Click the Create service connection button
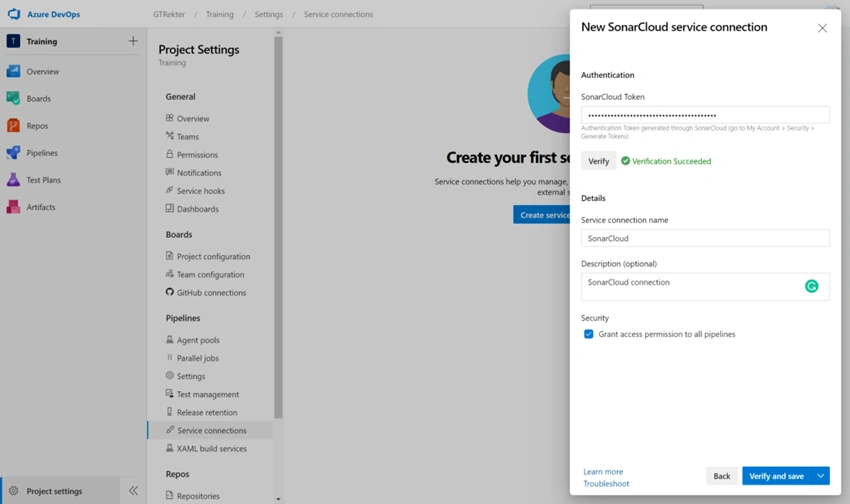The image size is (850, 504). pyautogui.click(x=542, y=215)
